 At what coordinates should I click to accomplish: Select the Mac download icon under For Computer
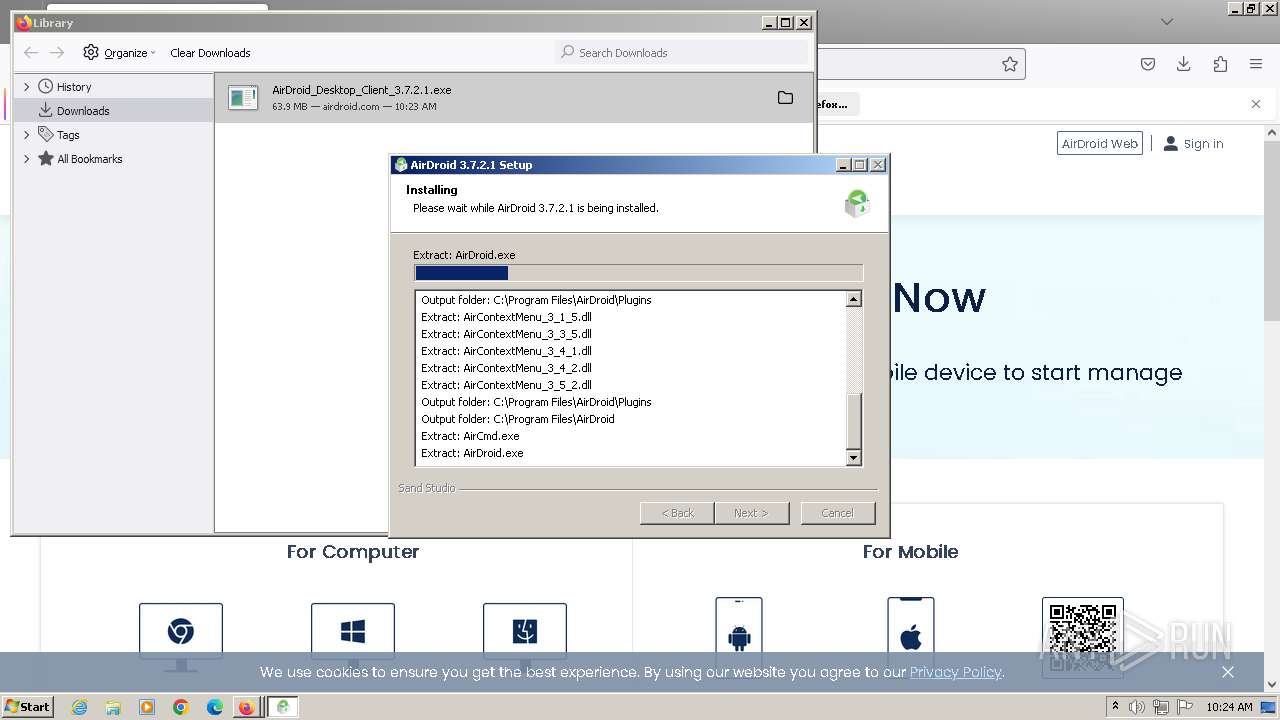[525, 636]
